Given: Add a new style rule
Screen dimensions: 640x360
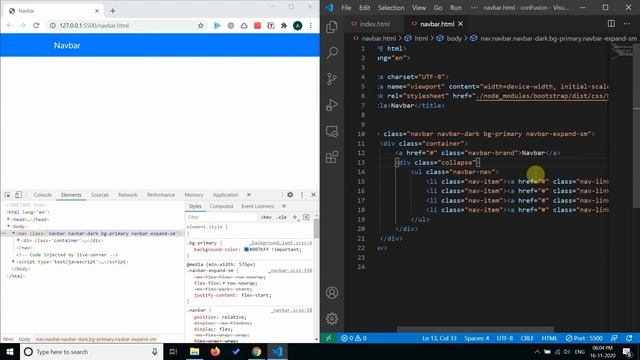Looking at the screenshot, I should click(295, 217).
